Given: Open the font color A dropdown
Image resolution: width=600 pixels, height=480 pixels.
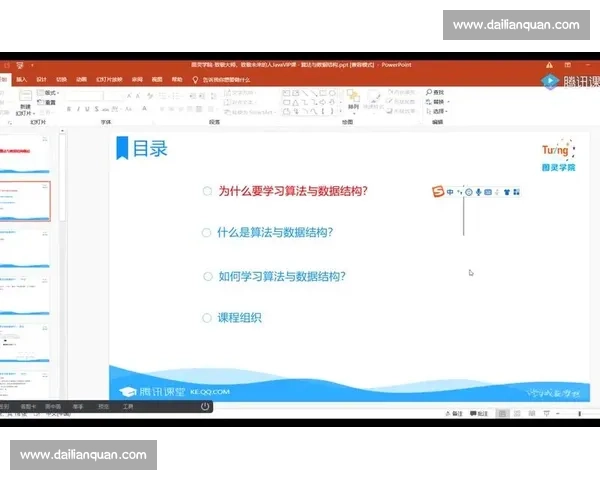Looking at the screenshot, I should [145, 109].
